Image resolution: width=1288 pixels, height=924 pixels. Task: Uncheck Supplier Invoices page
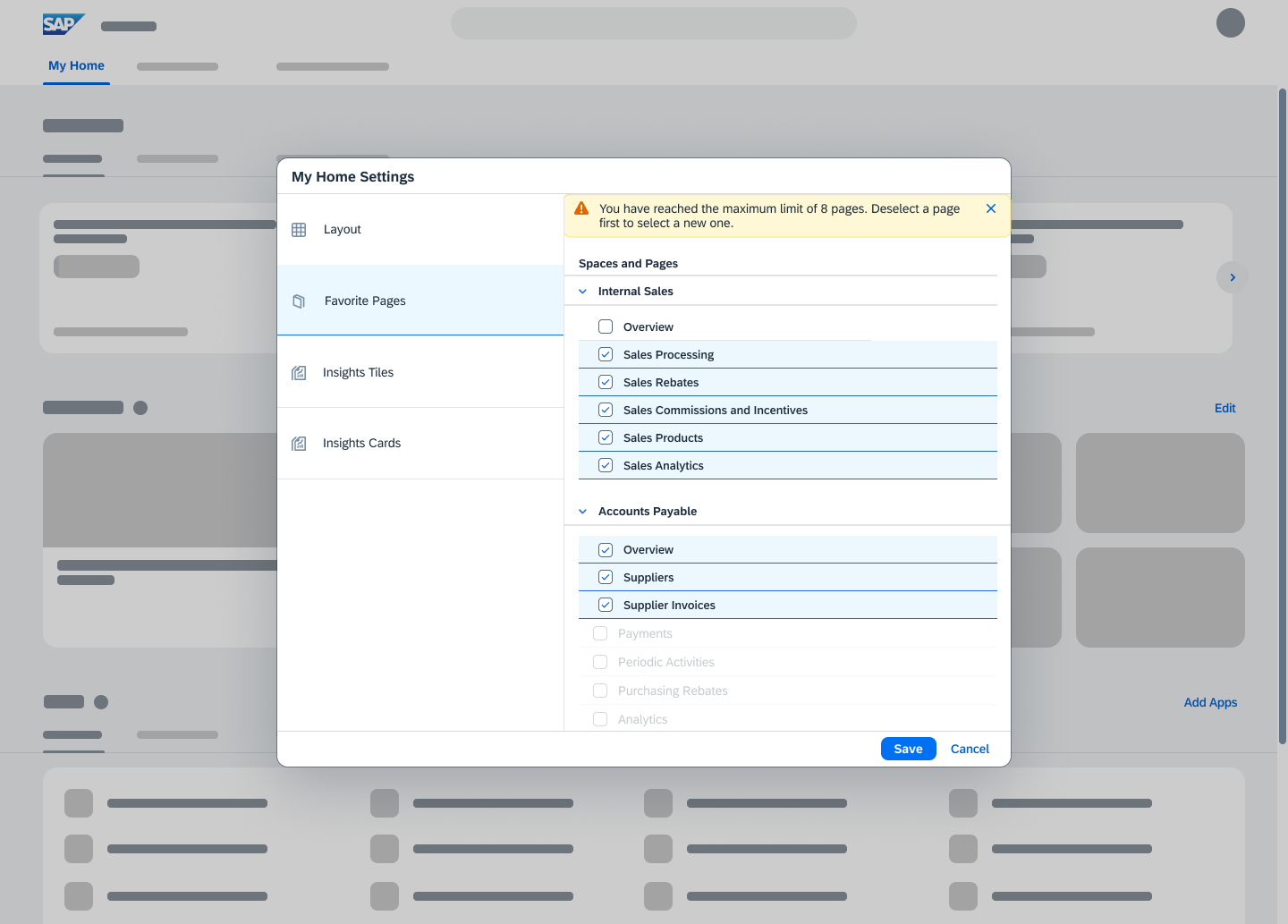point(606,605)
